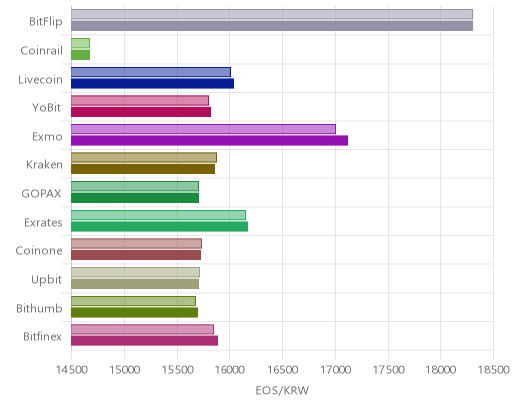Click the light green Coinrail upper bar
This screenshot has width=512, height=408.
(x=80, y=43)
